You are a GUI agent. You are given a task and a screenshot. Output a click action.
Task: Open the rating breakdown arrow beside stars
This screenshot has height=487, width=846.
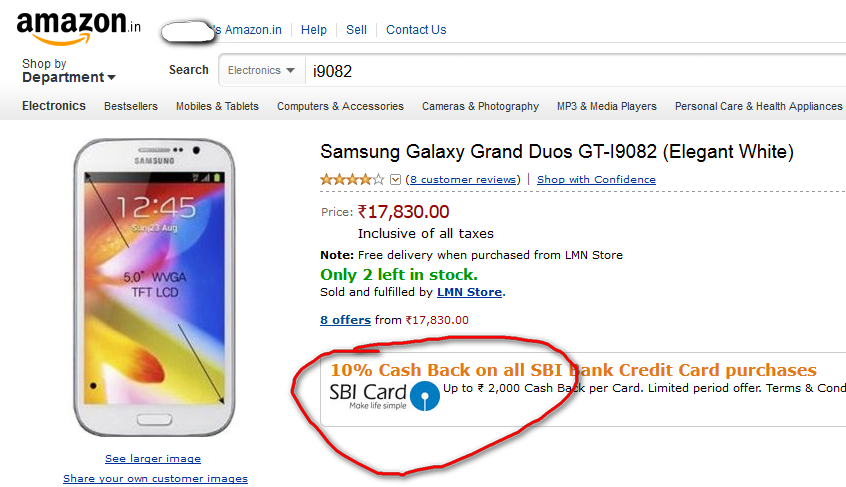[x=395, y=180]
